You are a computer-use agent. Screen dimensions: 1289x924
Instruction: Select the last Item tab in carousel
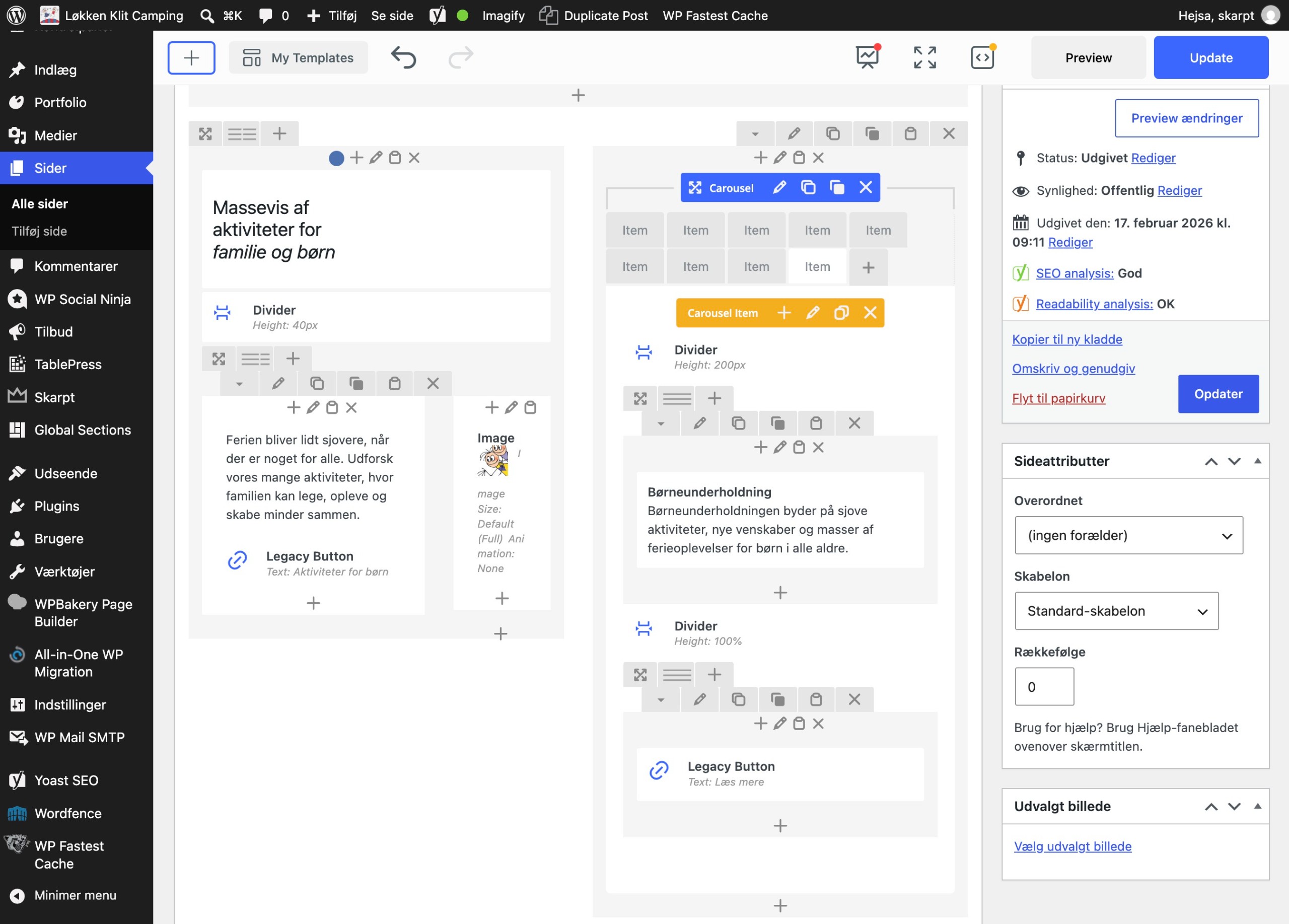[x=817, y=266]
